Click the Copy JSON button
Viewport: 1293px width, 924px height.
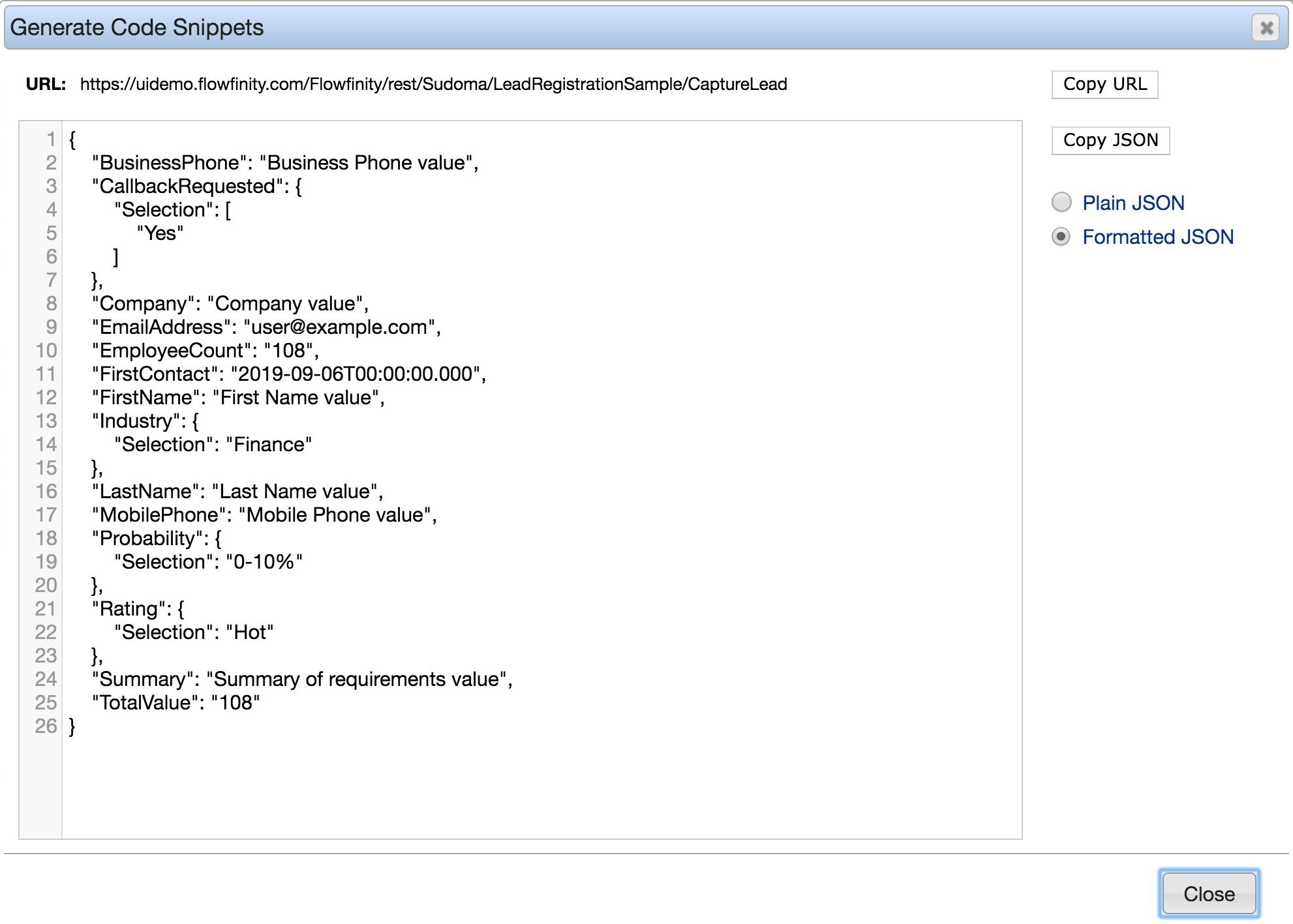(1110, 141)
